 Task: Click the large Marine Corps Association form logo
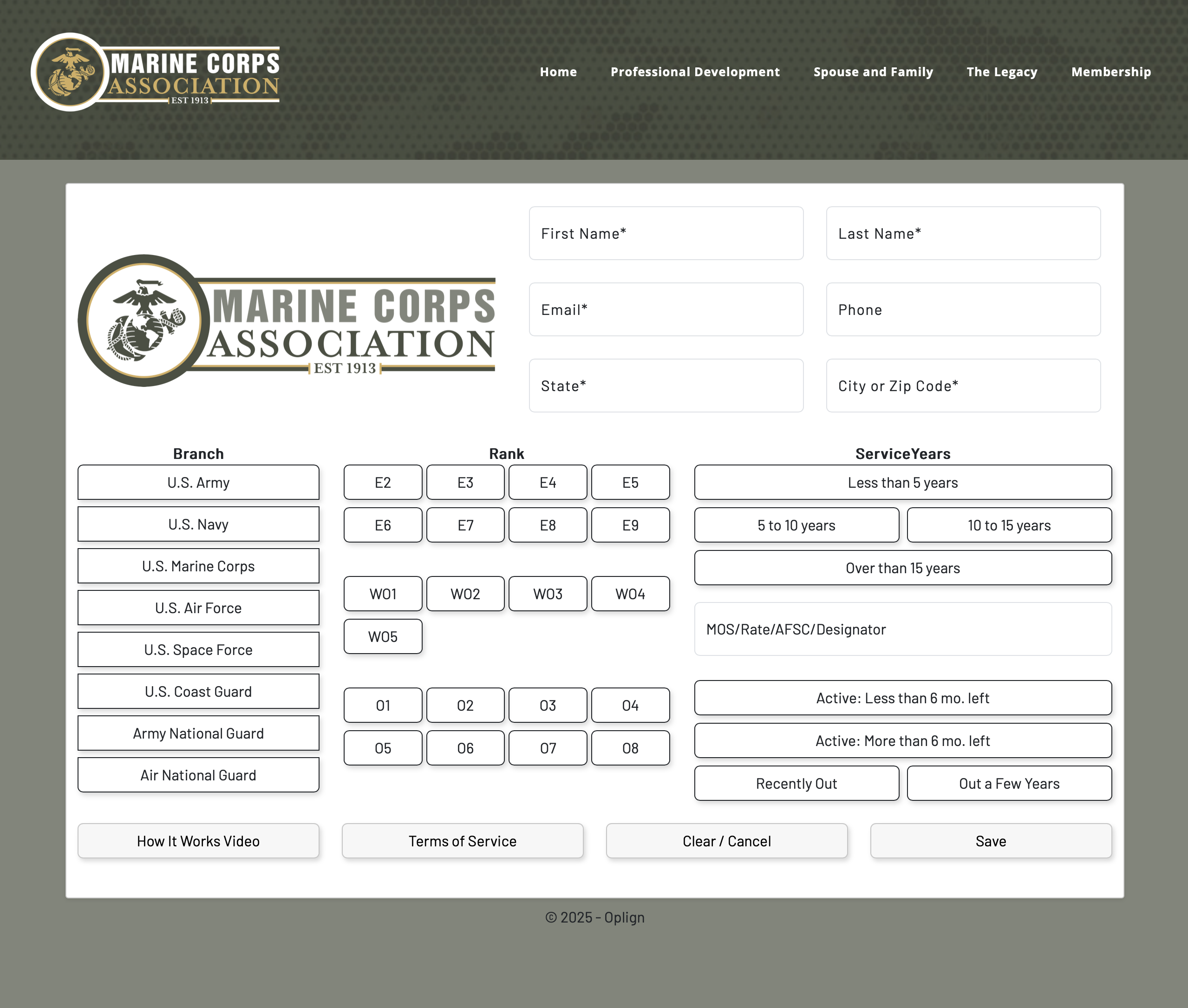(287, 321)
